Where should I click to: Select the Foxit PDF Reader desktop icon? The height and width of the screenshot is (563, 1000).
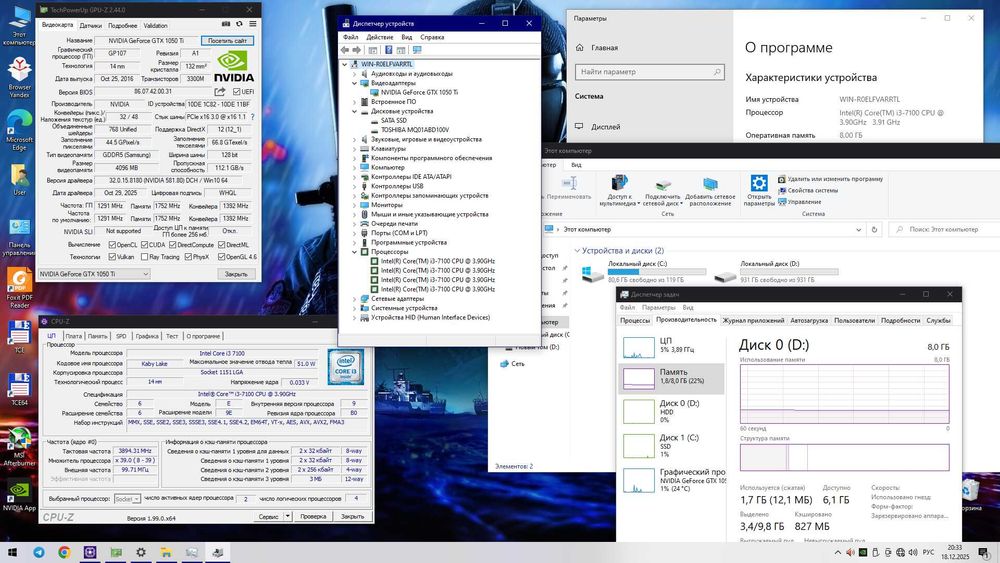[x=19, y=288]
